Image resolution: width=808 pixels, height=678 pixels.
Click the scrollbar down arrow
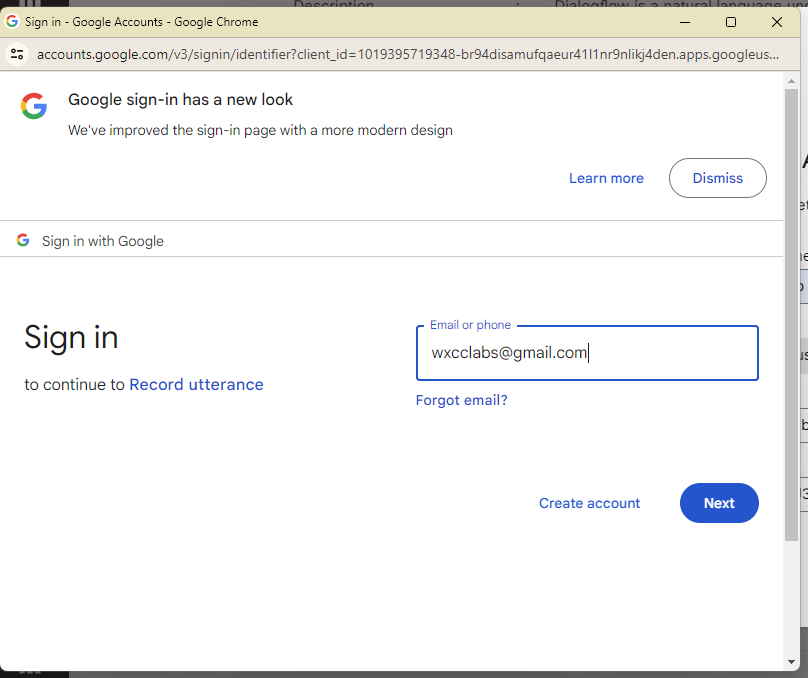click(x=791, y=662)
